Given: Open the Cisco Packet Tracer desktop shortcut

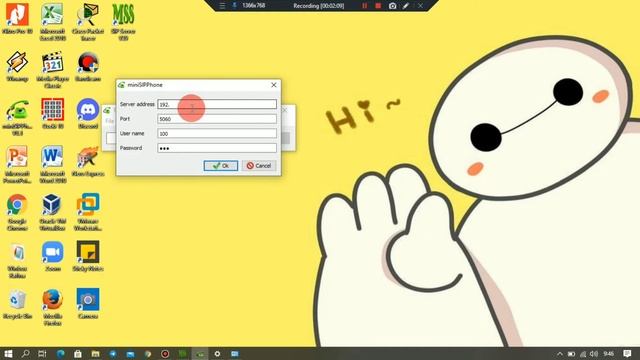Looking at the screenshot, I should [x=88, y=22].
